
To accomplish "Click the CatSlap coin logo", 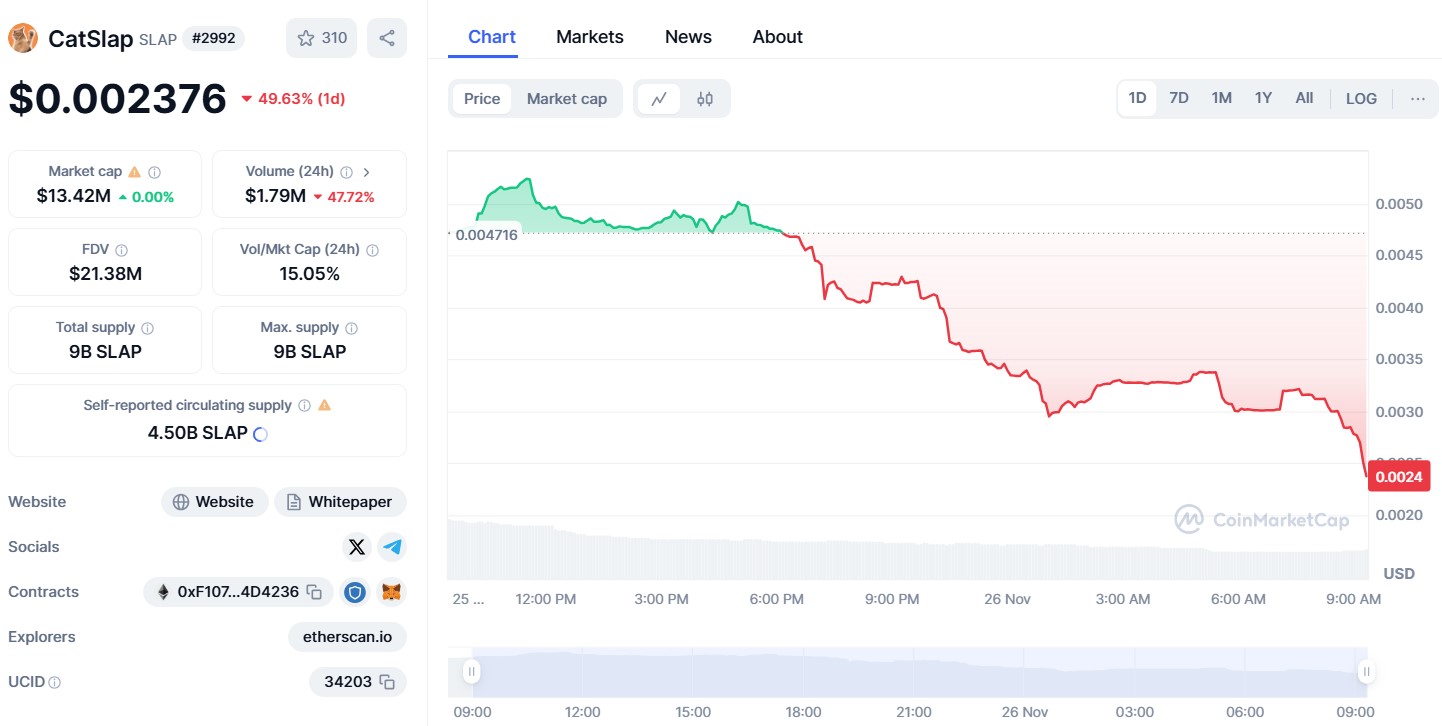I will [23, 38].
